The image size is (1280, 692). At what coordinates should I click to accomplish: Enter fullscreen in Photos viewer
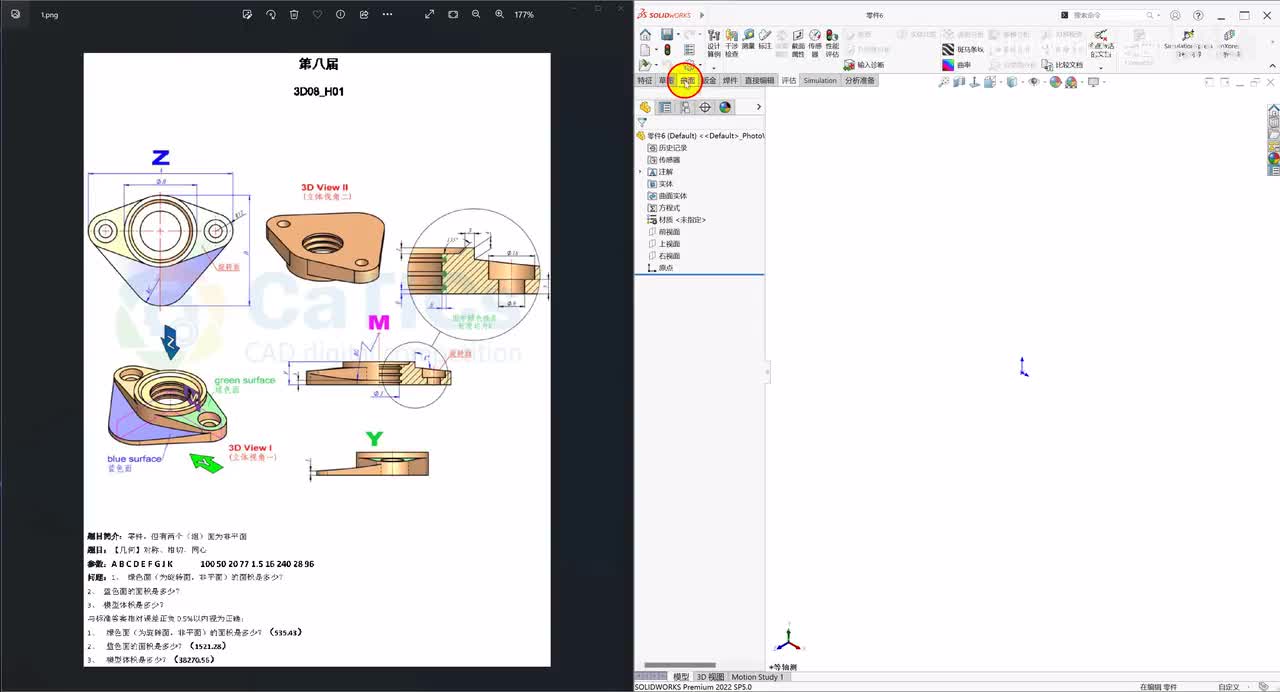430,14
